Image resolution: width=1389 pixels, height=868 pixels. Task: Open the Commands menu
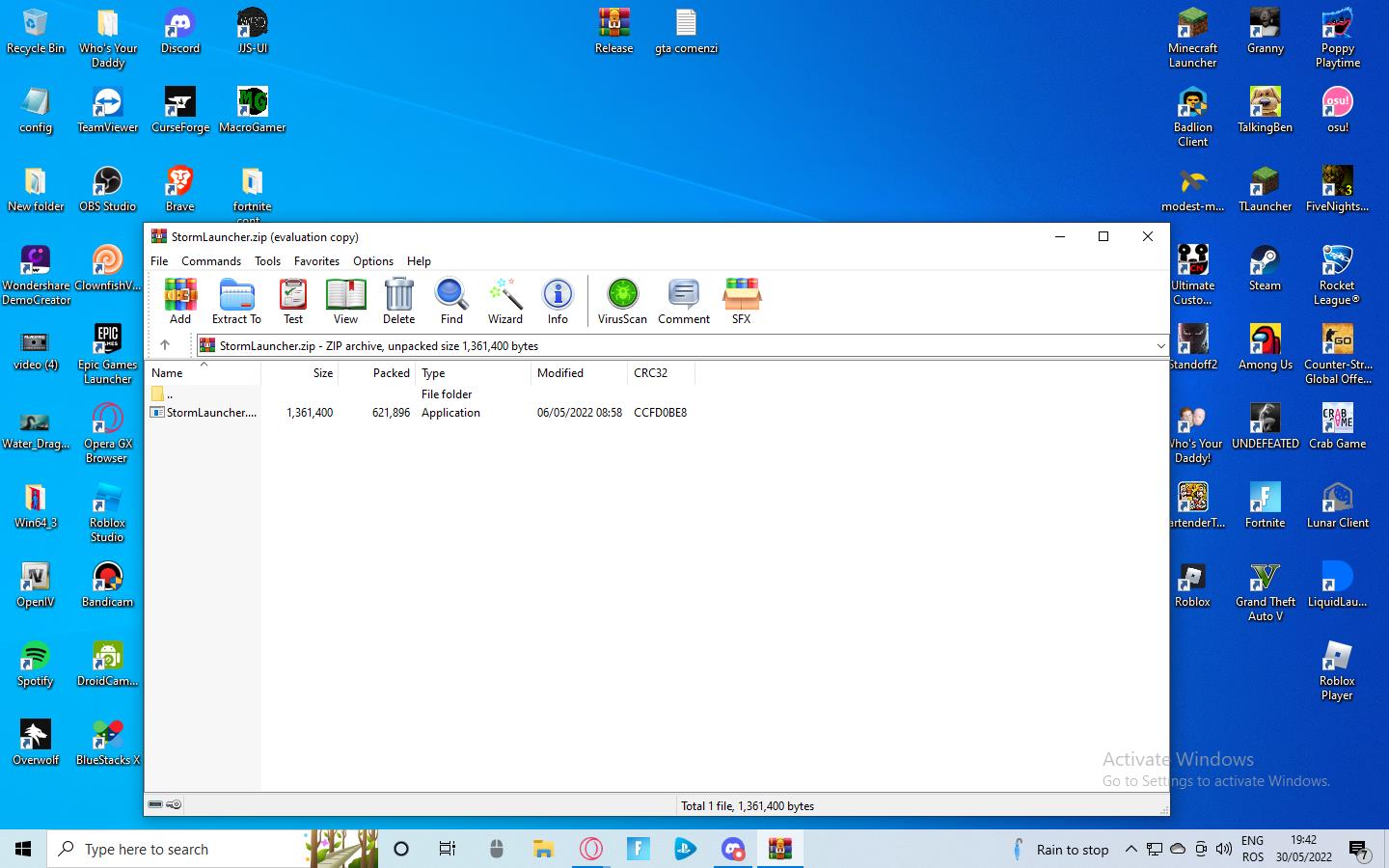point(211,261)
